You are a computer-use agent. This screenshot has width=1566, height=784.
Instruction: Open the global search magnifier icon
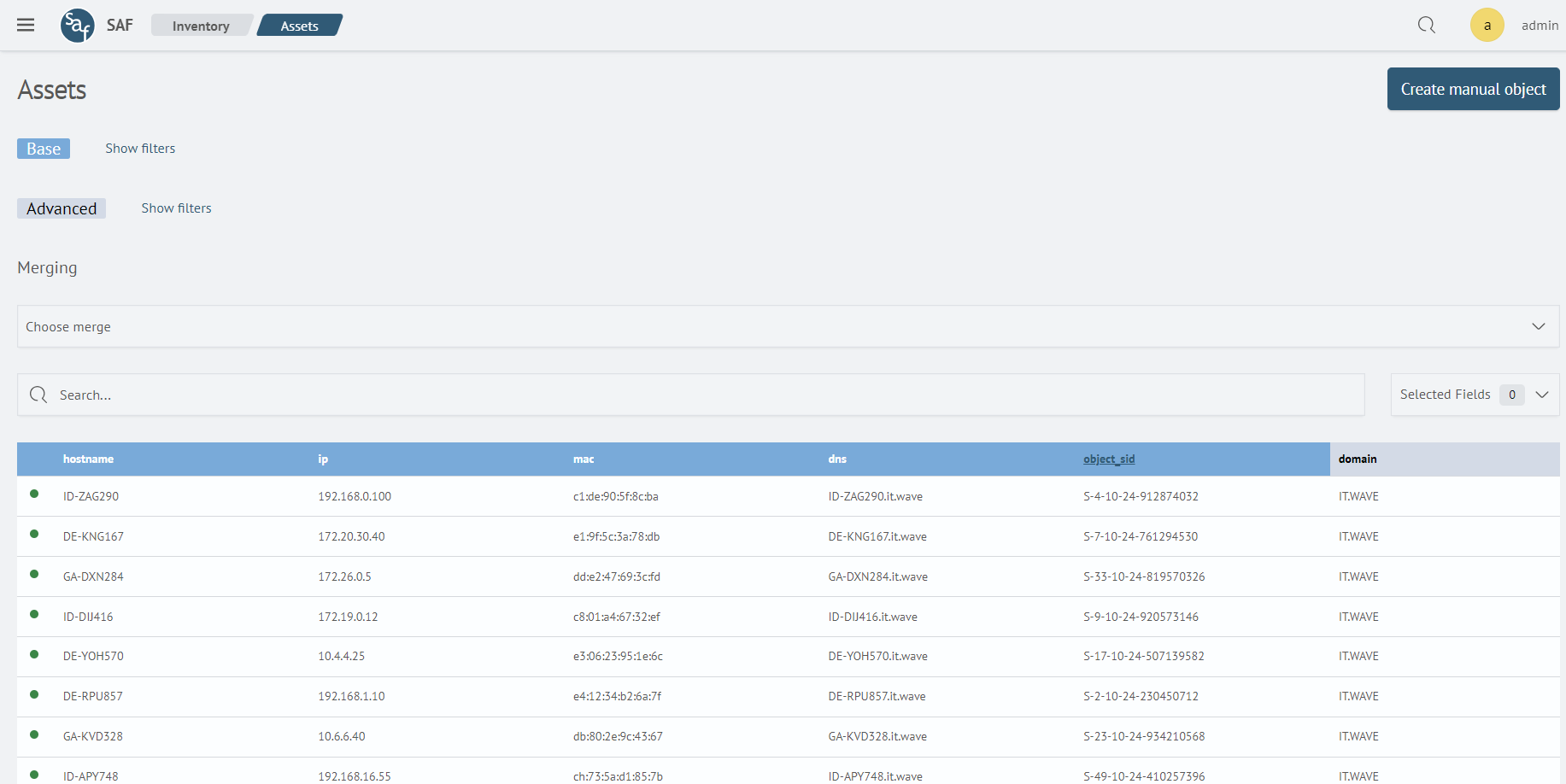pos(1426,25)
